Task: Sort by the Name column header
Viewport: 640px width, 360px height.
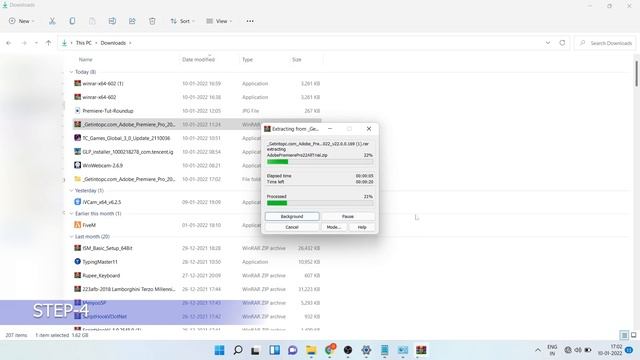Action: coord(86,60)
